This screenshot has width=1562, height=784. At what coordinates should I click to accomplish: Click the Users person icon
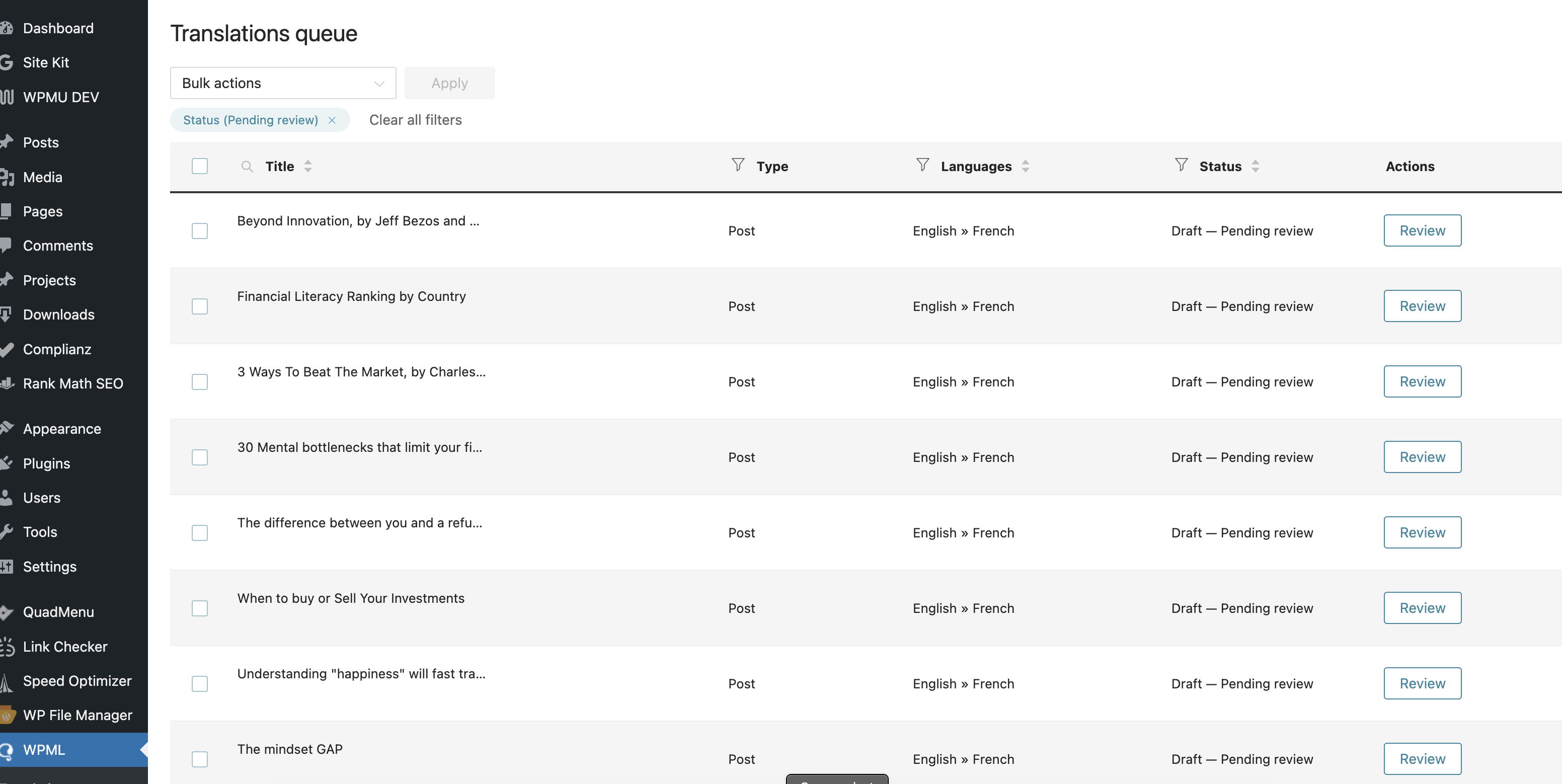pyautogui.click(x=6, y=497)
